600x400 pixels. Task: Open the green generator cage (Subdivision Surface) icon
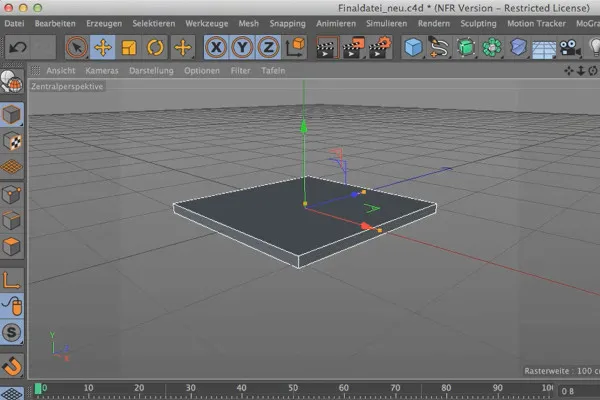pos(465,47)
